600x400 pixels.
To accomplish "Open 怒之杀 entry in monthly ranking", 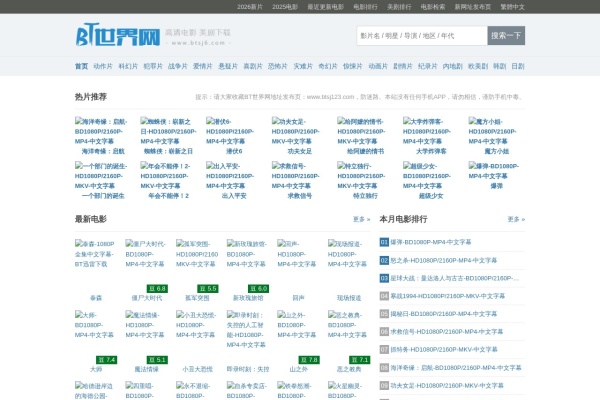I will pyautogui.click(x=443, y=260).
